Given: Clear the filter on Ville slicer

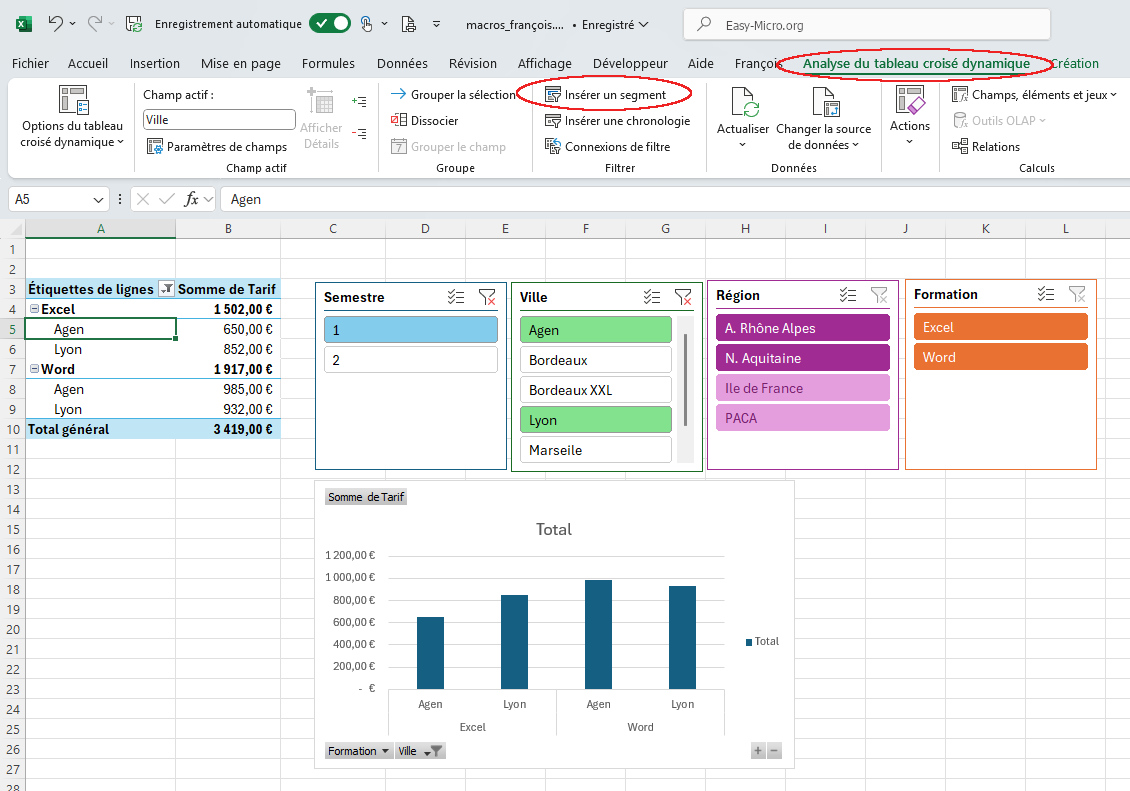Looking at the screenshot, I should pos(683,297).
